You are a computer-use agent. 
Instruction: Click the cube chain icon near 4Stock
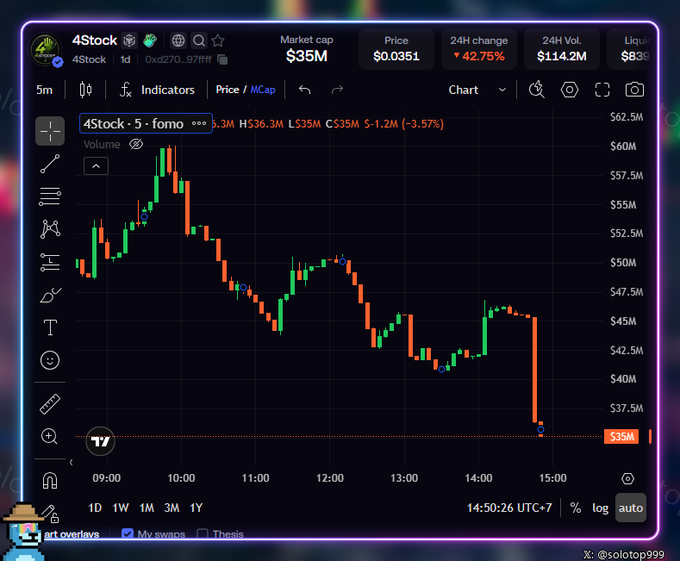coord(129,41)
